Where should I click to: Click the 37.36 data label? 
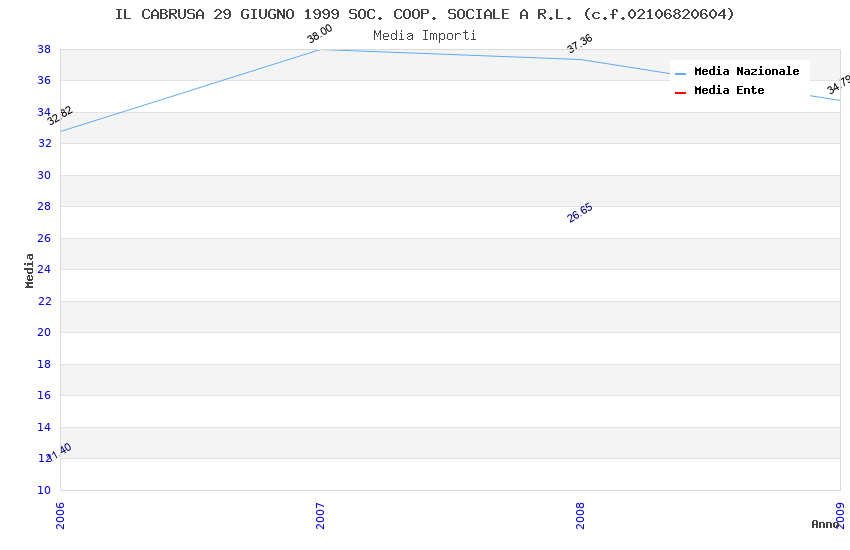click(579, 44)
